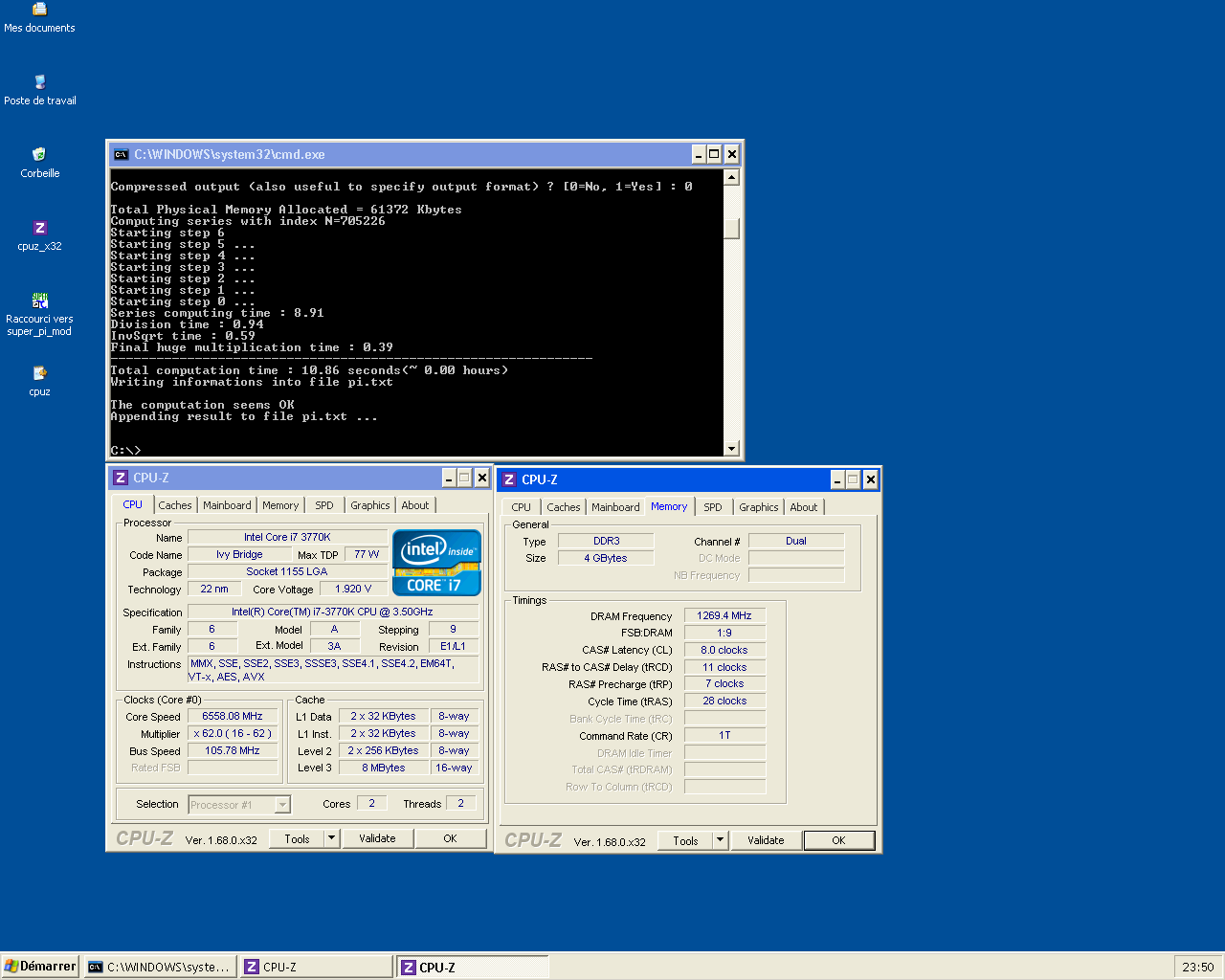
Task: Open Memory tab in left CPU-Z
Action: point(280,505)
